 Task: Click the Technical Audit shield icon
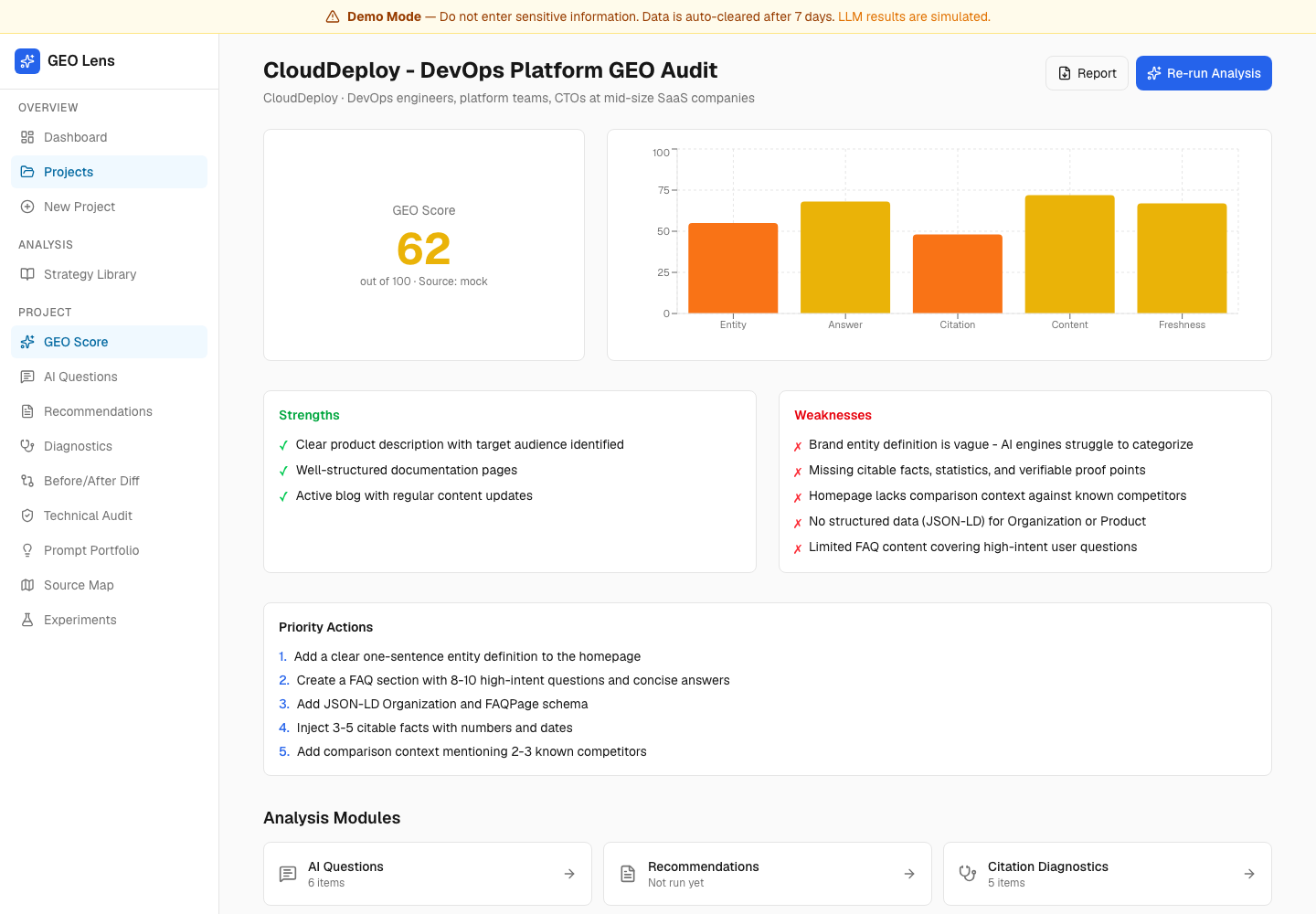pyautogui.click(x=27, y=515)
